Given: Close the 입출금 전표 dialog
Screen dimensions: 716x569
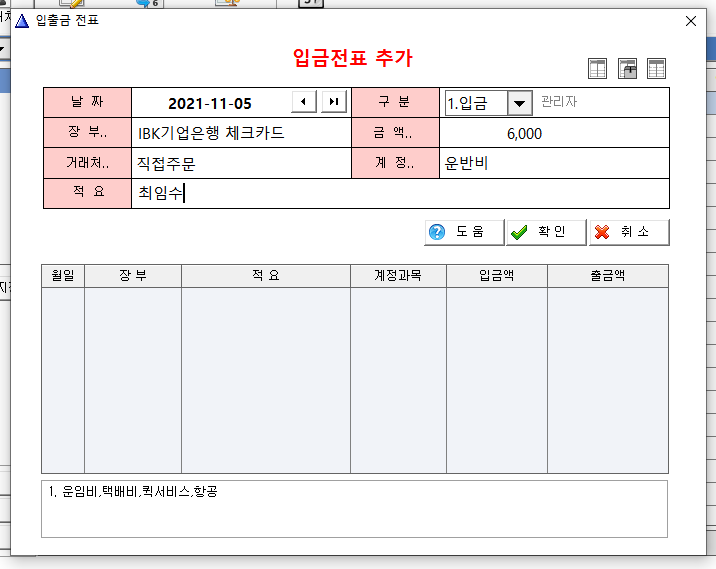Looking at the screenshot, I should 691,21.
